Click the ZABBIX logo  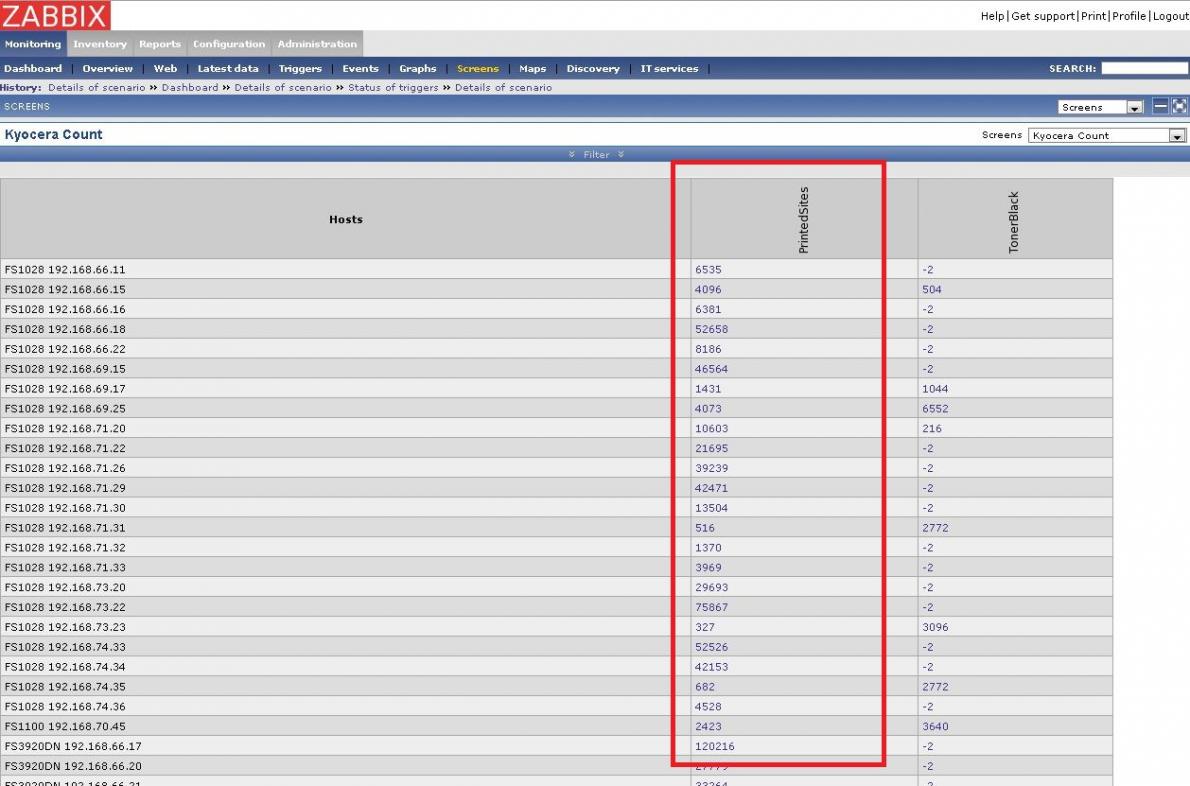(x=56, y=15)
